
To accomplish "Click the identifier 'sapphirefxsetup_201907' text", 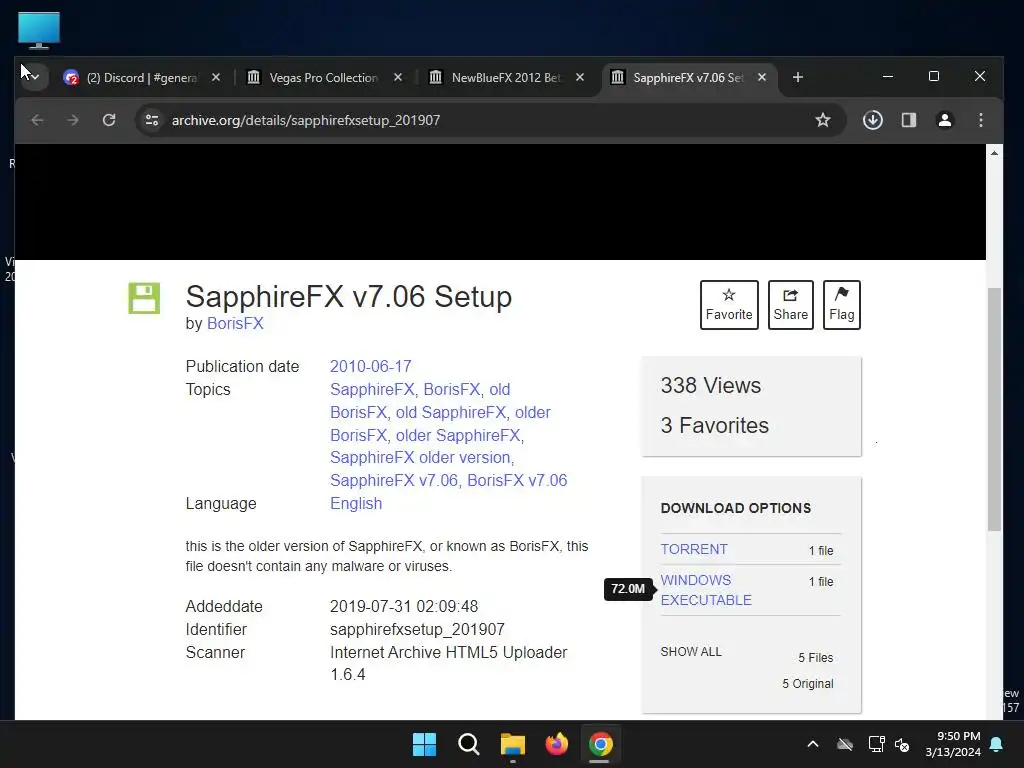I will pyautogui.click(x=417, y=630).
